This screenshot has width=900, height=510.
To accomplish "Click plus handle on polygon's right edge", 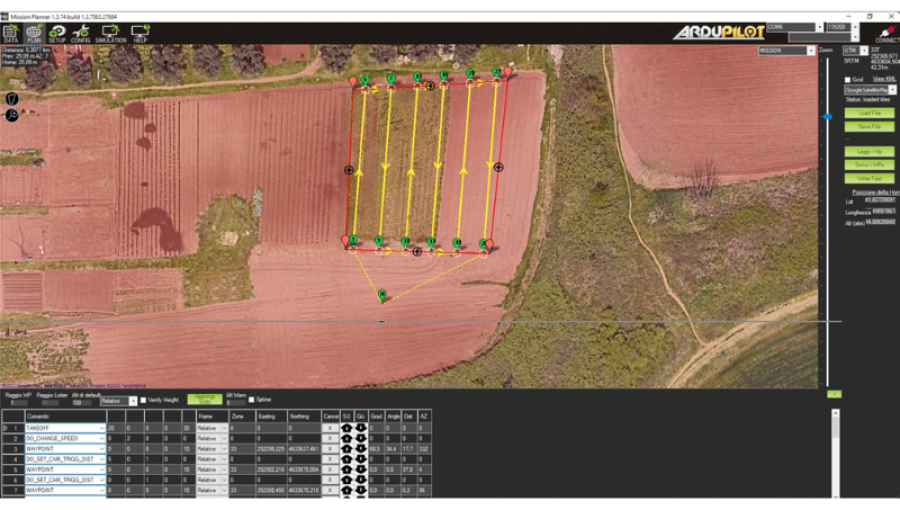I will point(499,167).
